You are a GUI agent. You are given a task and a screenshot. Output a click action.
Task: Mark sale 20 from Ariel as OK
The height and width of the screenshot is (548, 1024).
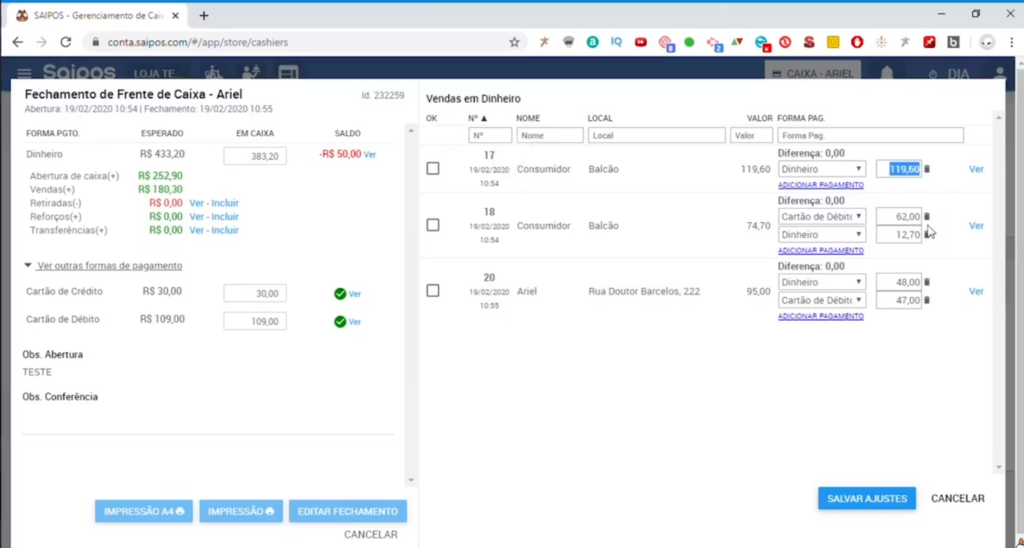[x=433, y=290]
